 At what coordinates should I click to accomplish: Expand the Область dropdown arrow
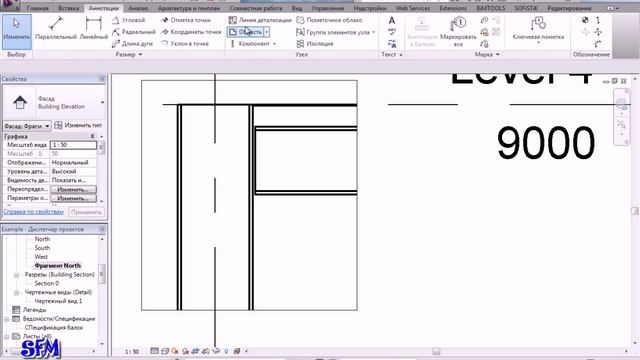point(267,32)
